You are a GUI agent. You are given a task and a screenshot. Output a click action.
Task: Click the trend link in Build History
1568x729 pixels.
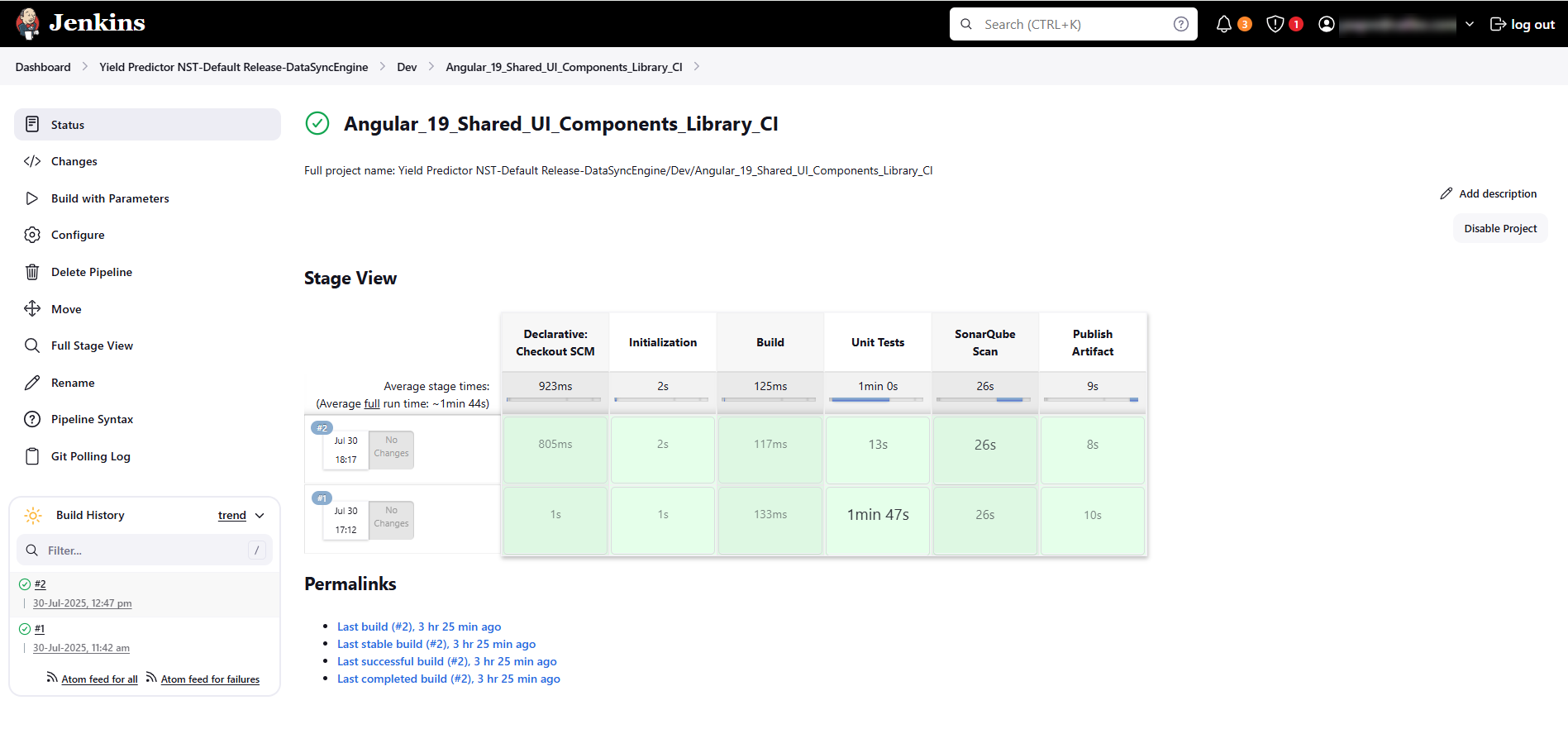232,516
